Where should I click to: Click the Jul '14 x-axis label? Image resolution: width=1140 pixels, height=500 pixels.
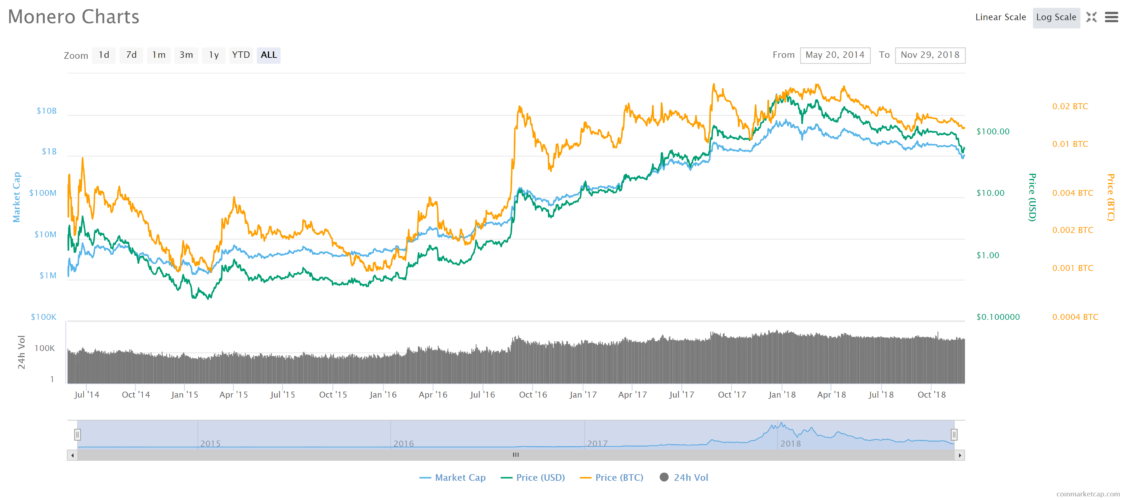coord(86,395)
